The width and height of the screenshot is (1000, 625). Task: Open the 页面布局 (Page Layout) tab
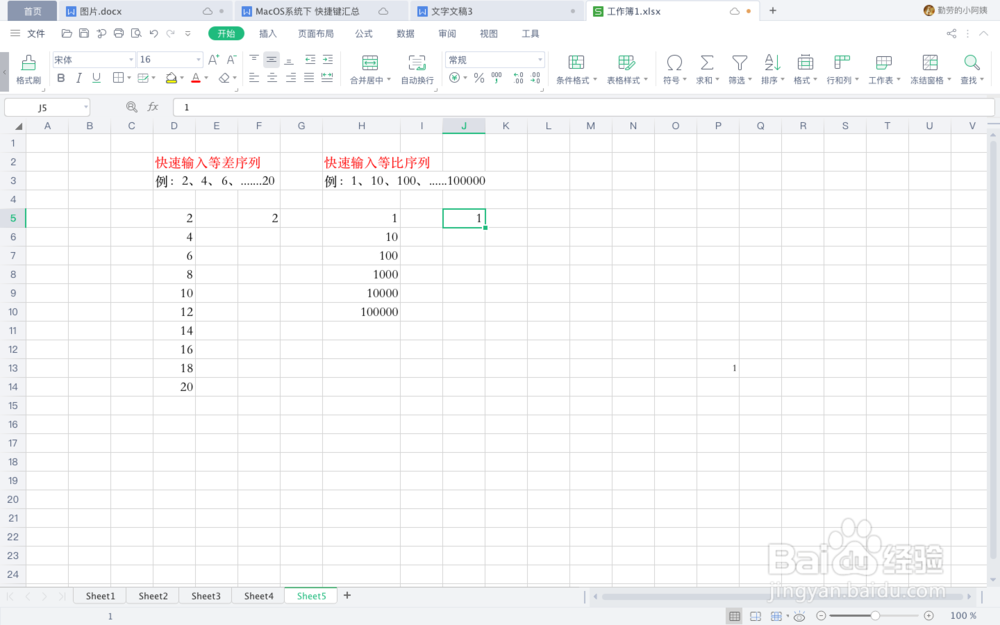pos(316,34)
